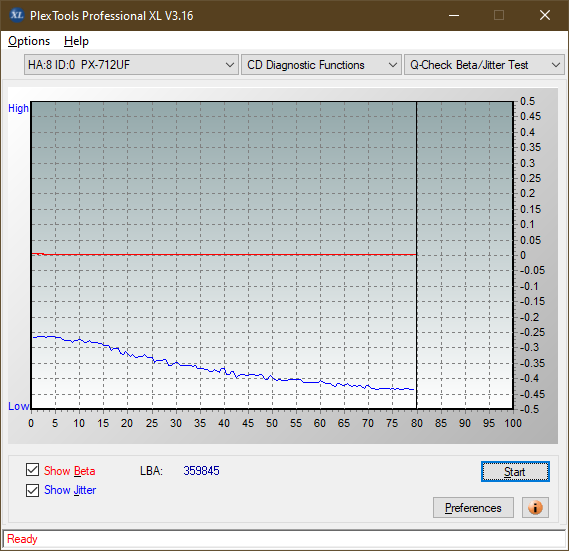569x551 pixels.
Task: Start the Beta/Jitter test
Action: [515, 472]
